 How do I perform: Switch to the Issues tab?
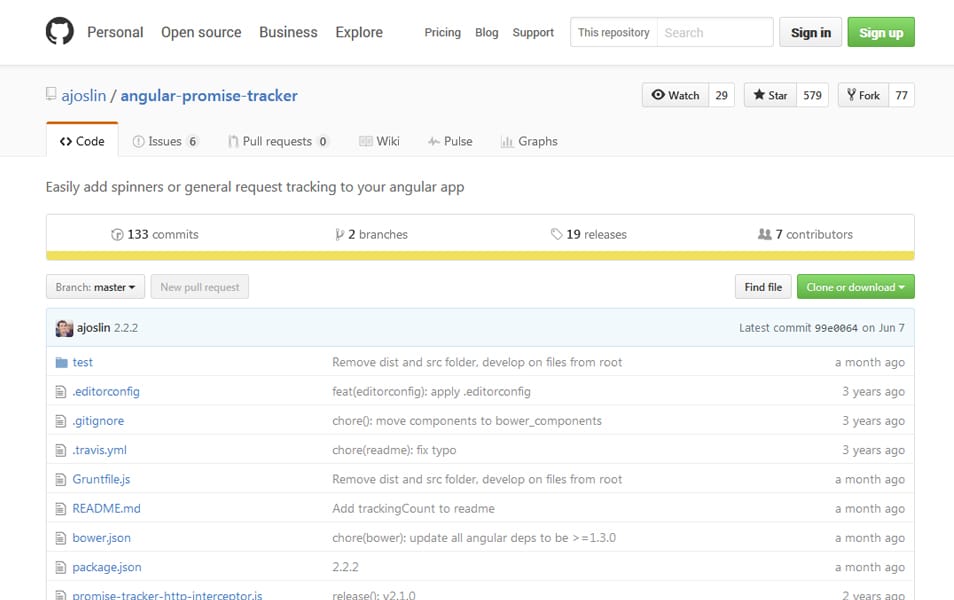[165, 141]
